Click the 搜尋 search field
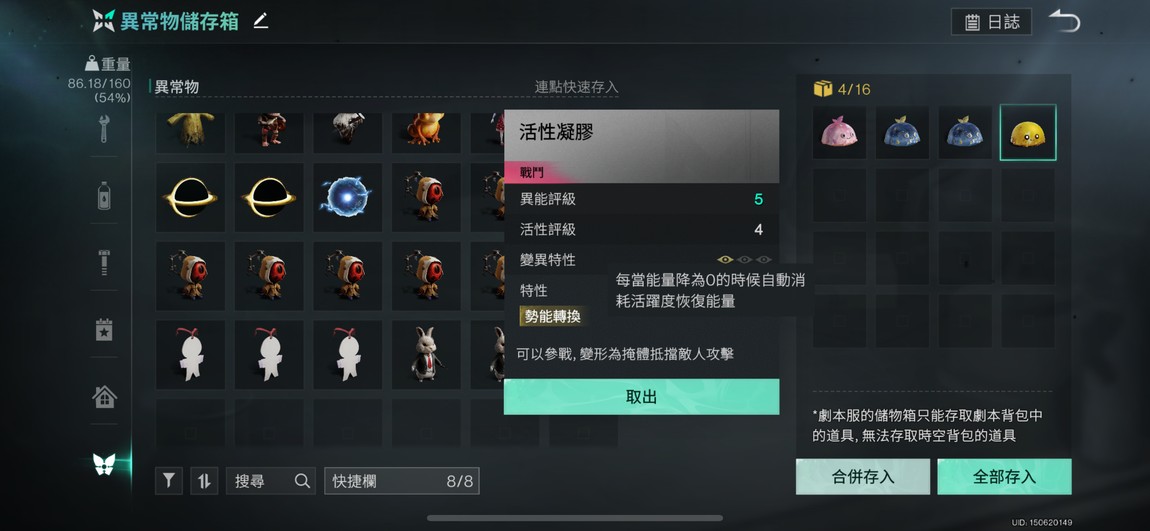Viewport: 1150px width, 531px height. (271, 481)
